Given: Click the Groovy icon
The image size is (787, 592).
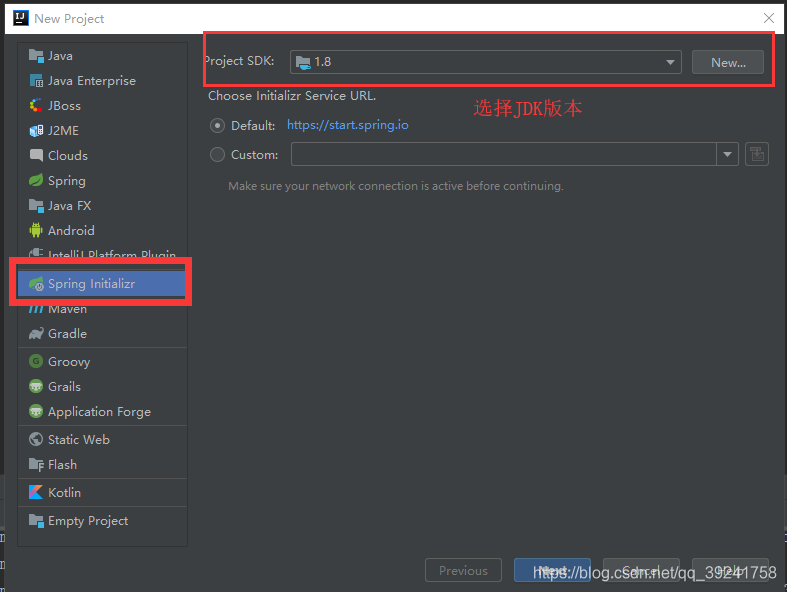Looking at the screenshot, I should pyautogui.click(x=36, y=361).
